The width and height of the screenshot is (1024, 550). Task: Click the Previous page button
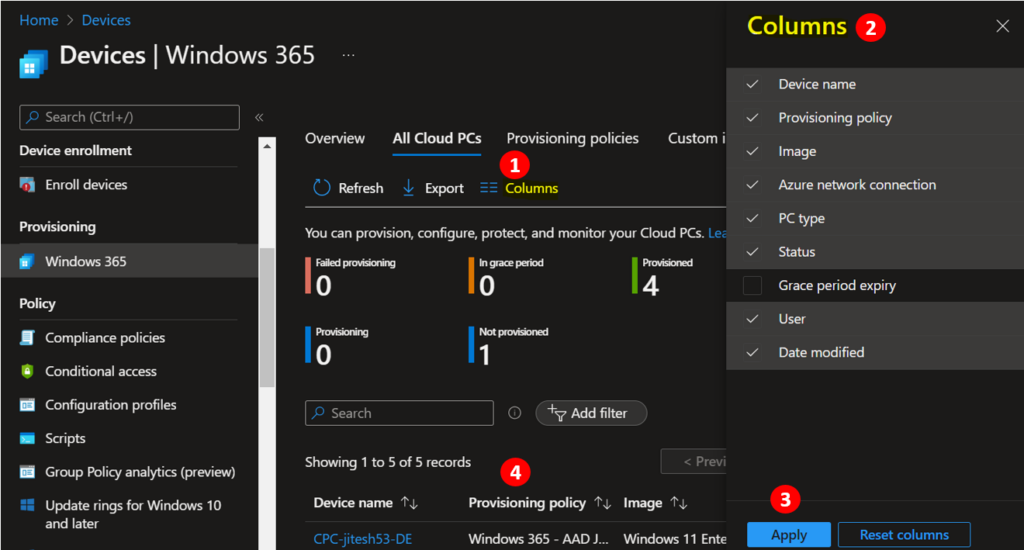coord(694,462)
